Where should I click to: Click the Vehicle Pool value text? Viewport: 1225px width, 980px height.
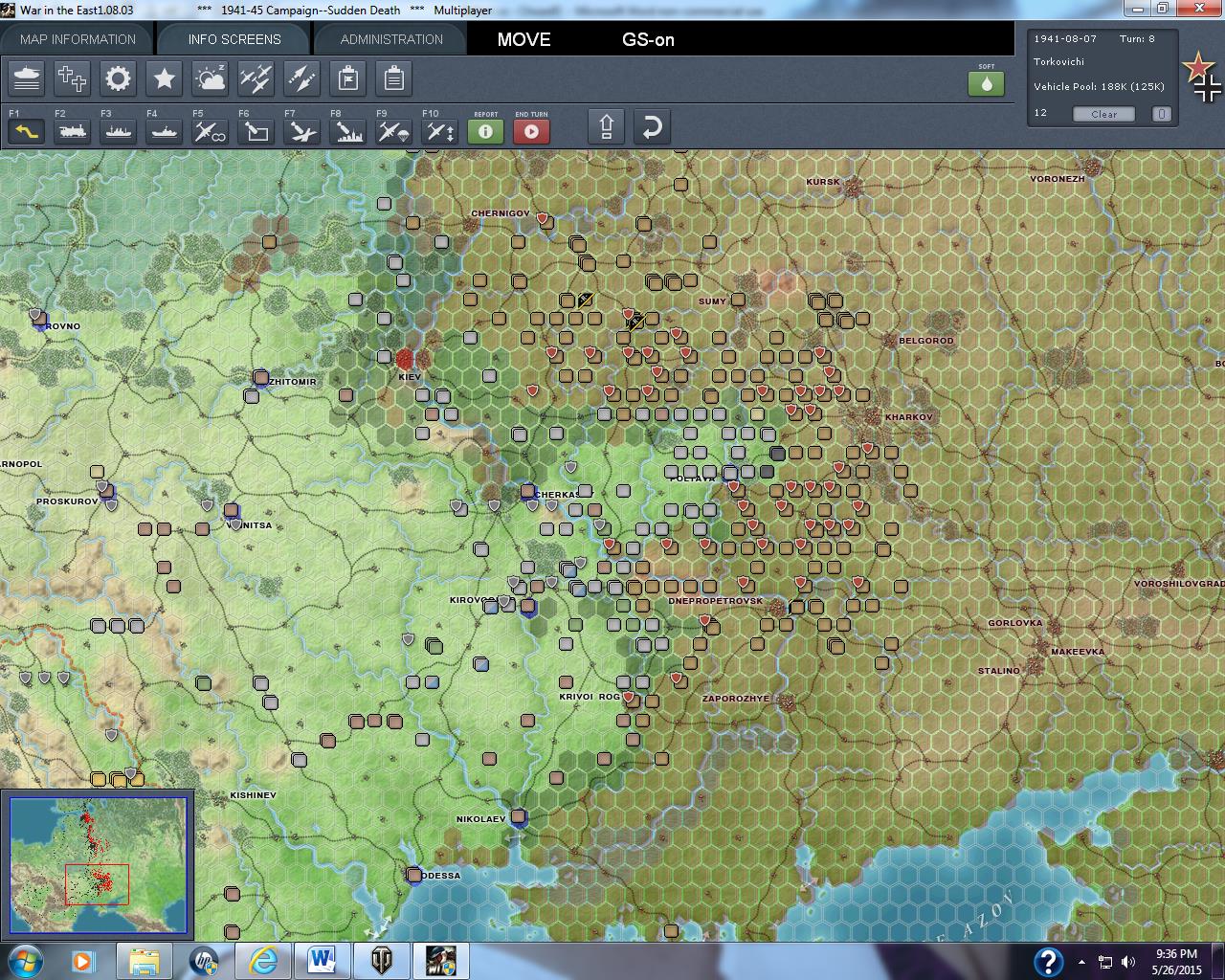[1099, 87]
